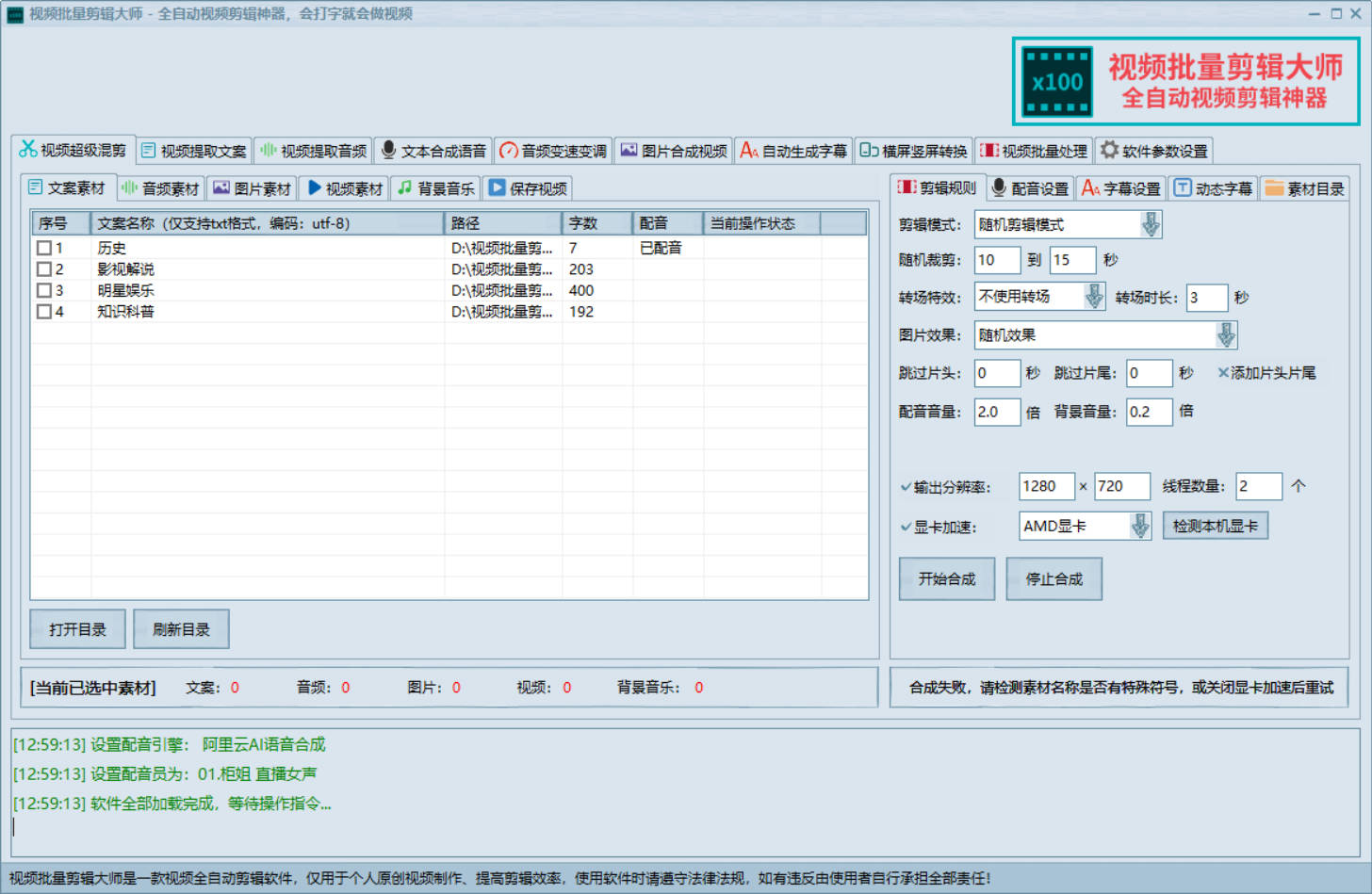The image size is (1372, 894).
Task: Click the resolution height field 720
Action: [1121, 486]
